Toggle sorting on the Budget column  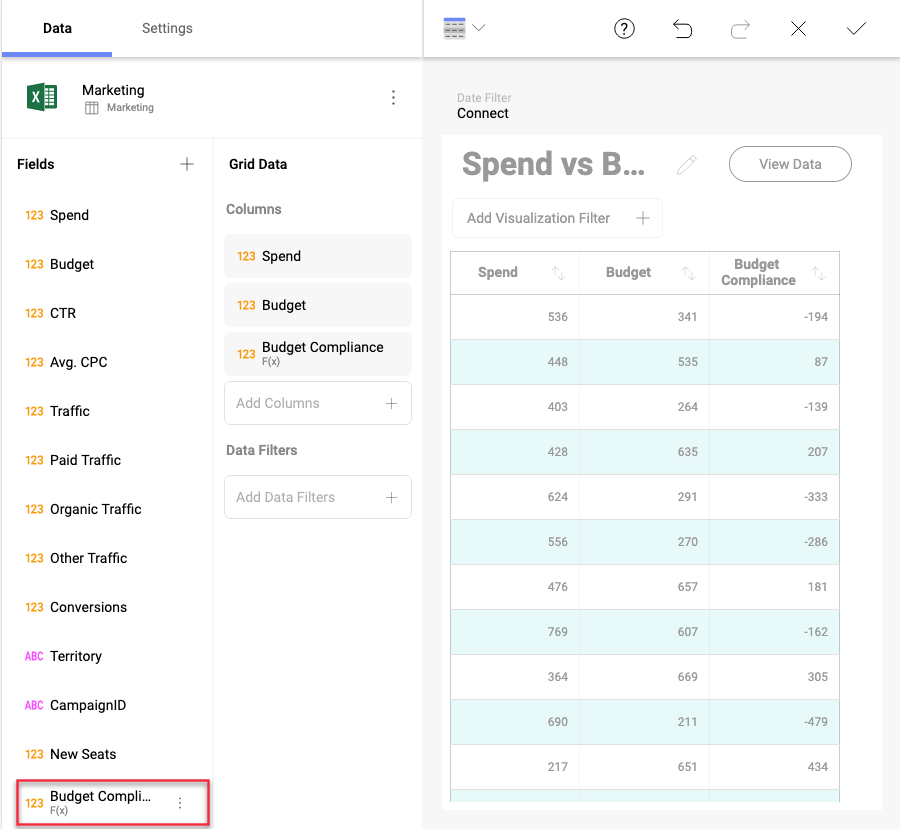[689, 272]
